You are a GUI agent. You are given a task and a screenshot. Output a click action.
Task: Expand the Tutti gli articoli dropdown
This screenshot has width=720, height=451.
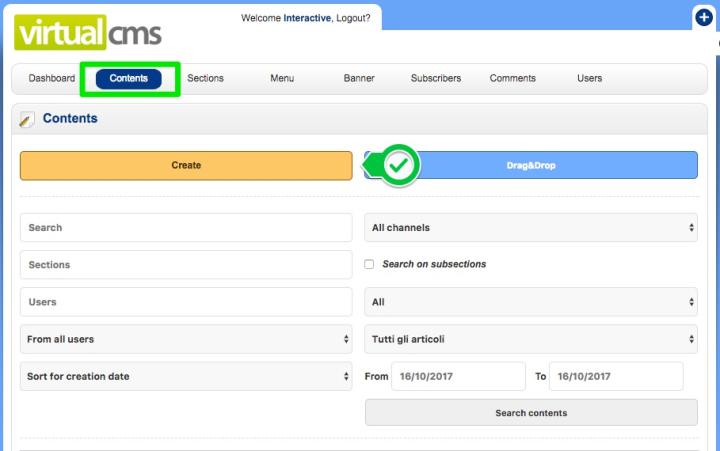click(530, 339)
